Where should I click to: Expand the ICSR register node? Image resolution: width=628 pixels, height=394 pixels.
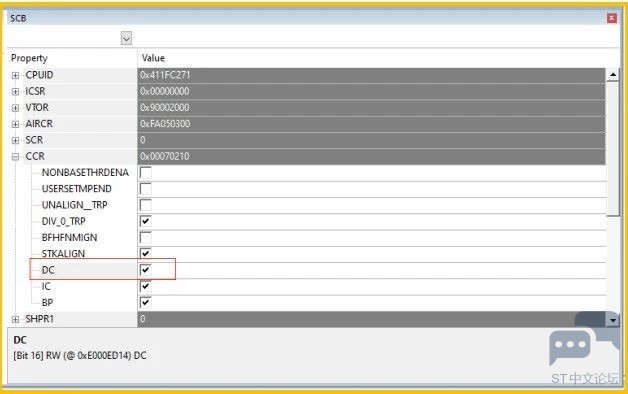point(15,92)
